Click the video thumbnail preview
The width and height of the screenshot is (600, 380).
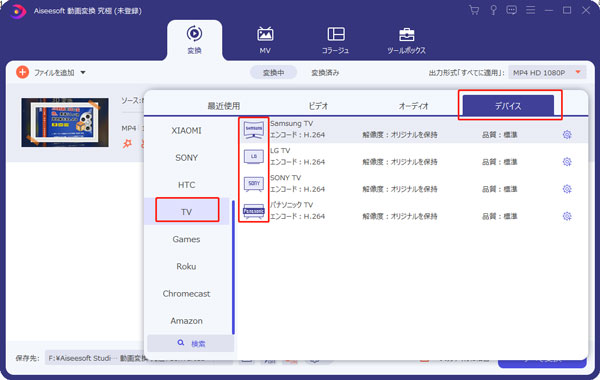(65, 122)
